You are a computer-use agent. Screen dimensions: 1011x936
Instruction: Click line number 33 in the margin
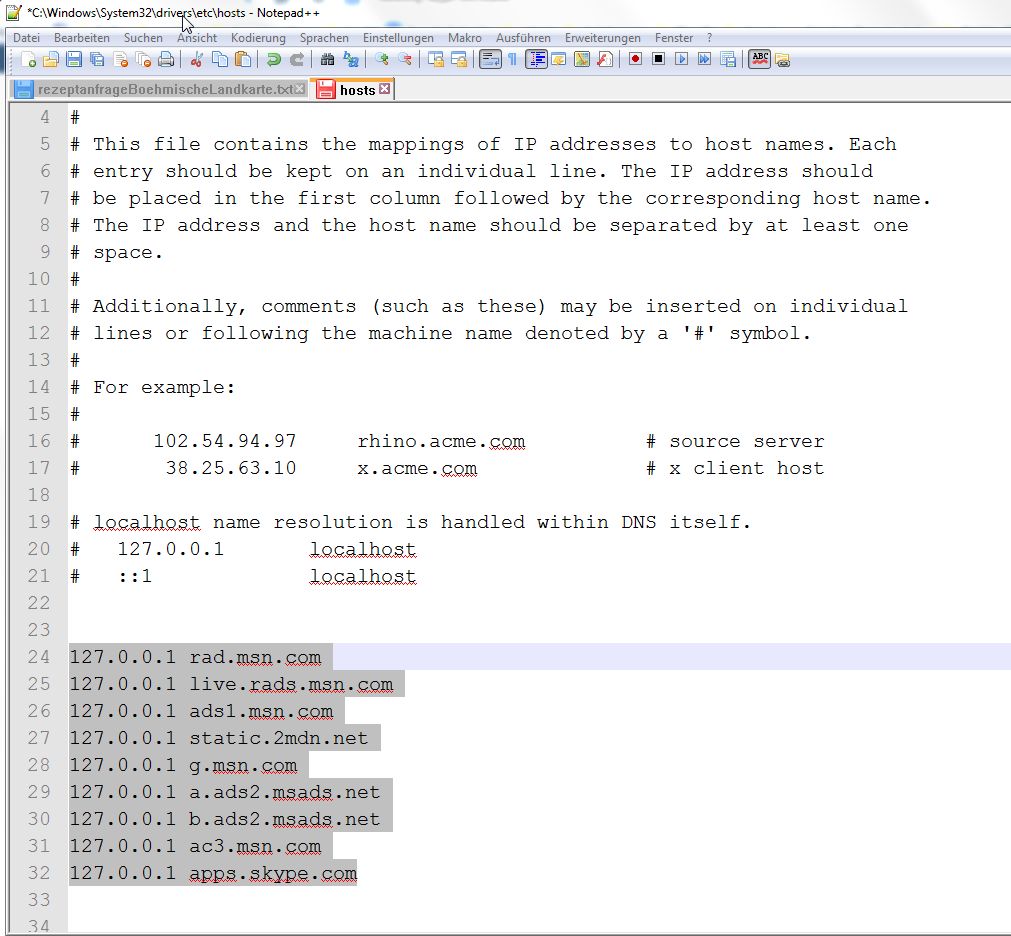pyautogui.click(x=39, y=900)
